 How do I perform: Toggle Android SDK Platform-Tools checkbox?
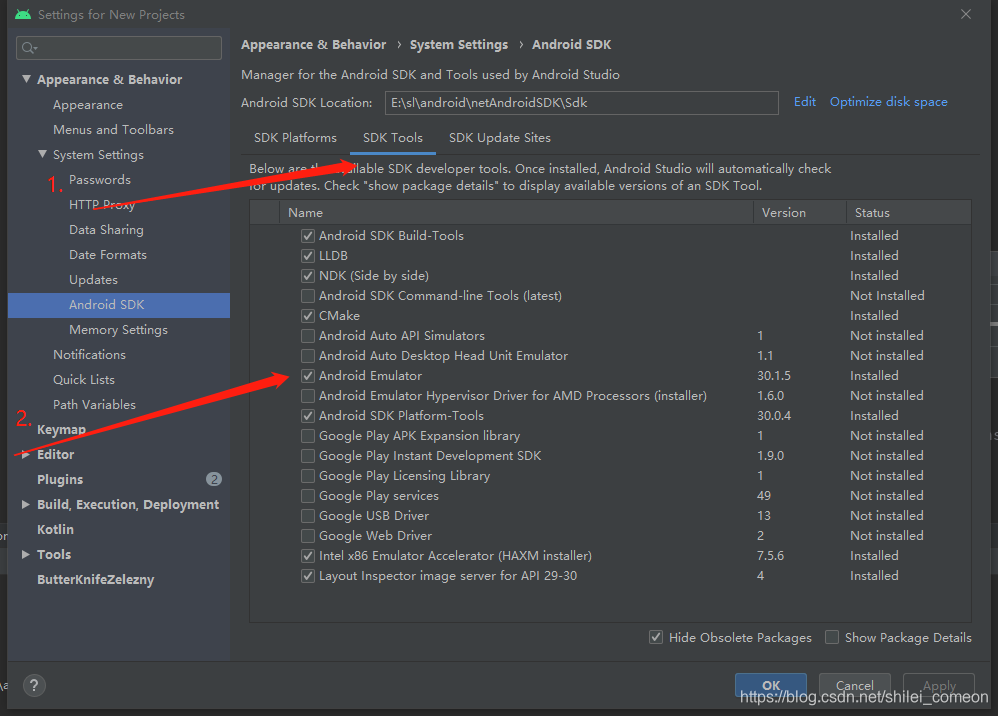pyautogui.click(x=308, y=416)
